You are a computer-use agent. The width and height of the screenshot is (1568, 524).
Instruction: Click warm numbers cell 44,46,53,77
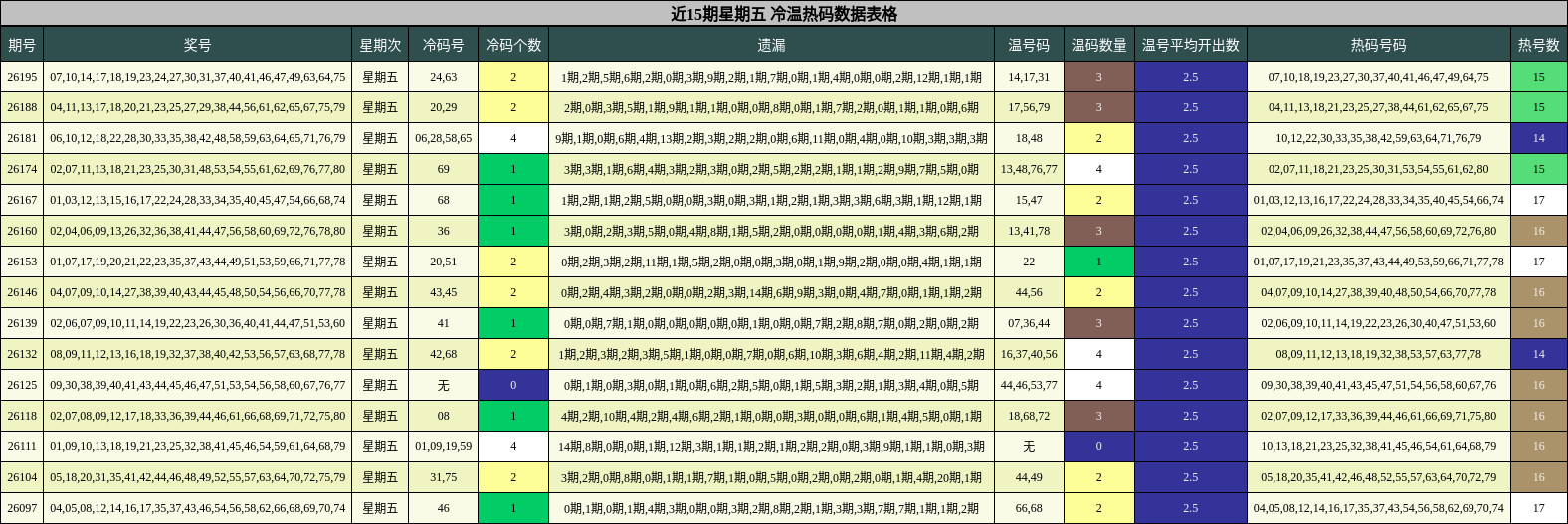tap(1029, 385)
